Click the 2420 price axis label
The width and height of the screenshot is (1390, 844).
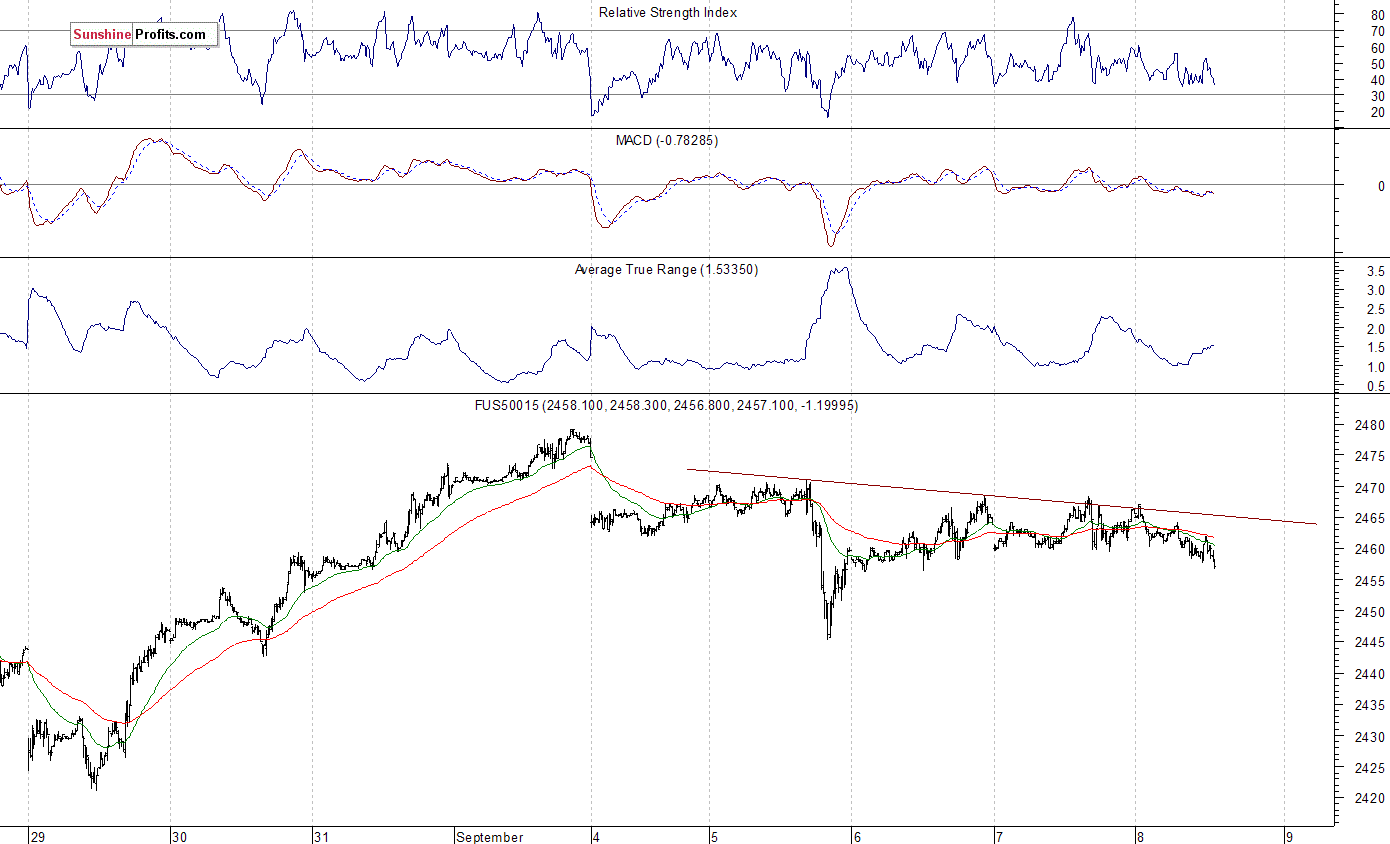(1372, 799)
